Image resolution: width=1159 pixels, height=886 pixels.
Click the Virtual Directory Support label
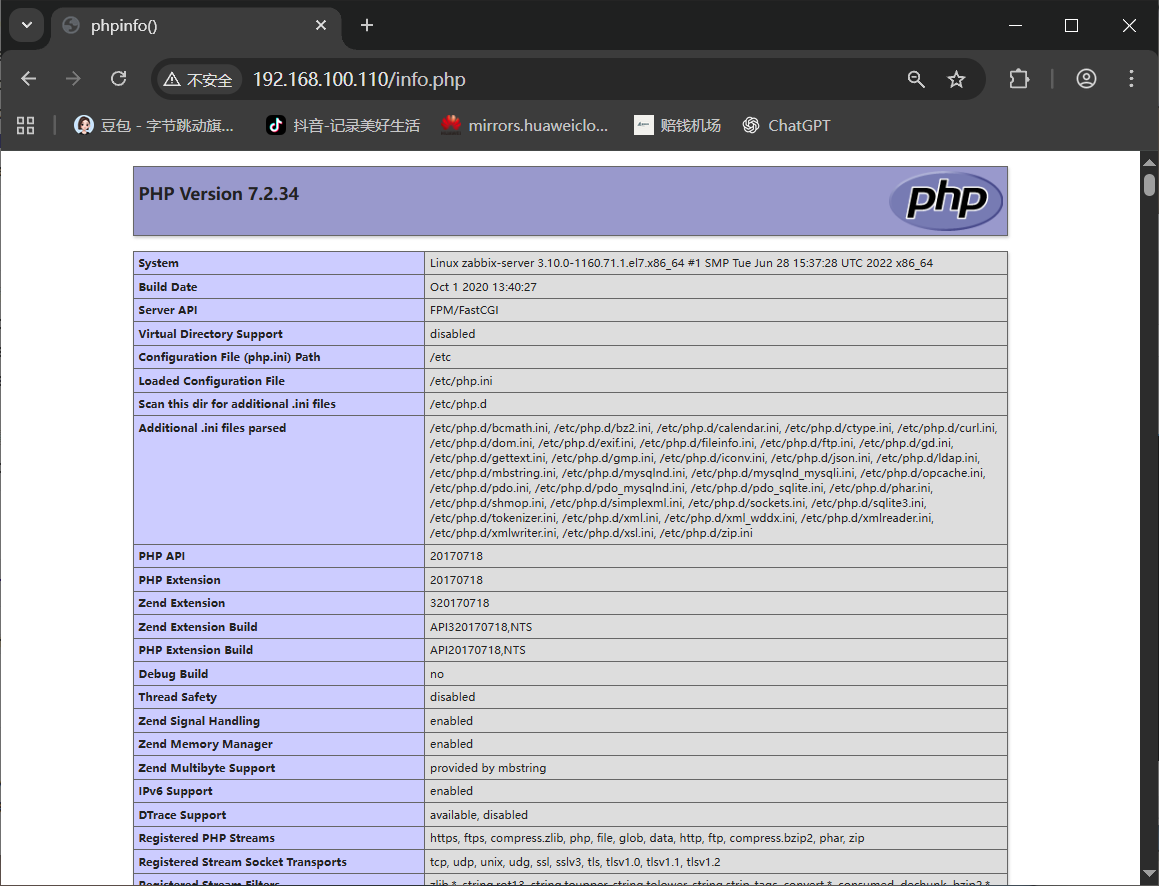[210, 334]
